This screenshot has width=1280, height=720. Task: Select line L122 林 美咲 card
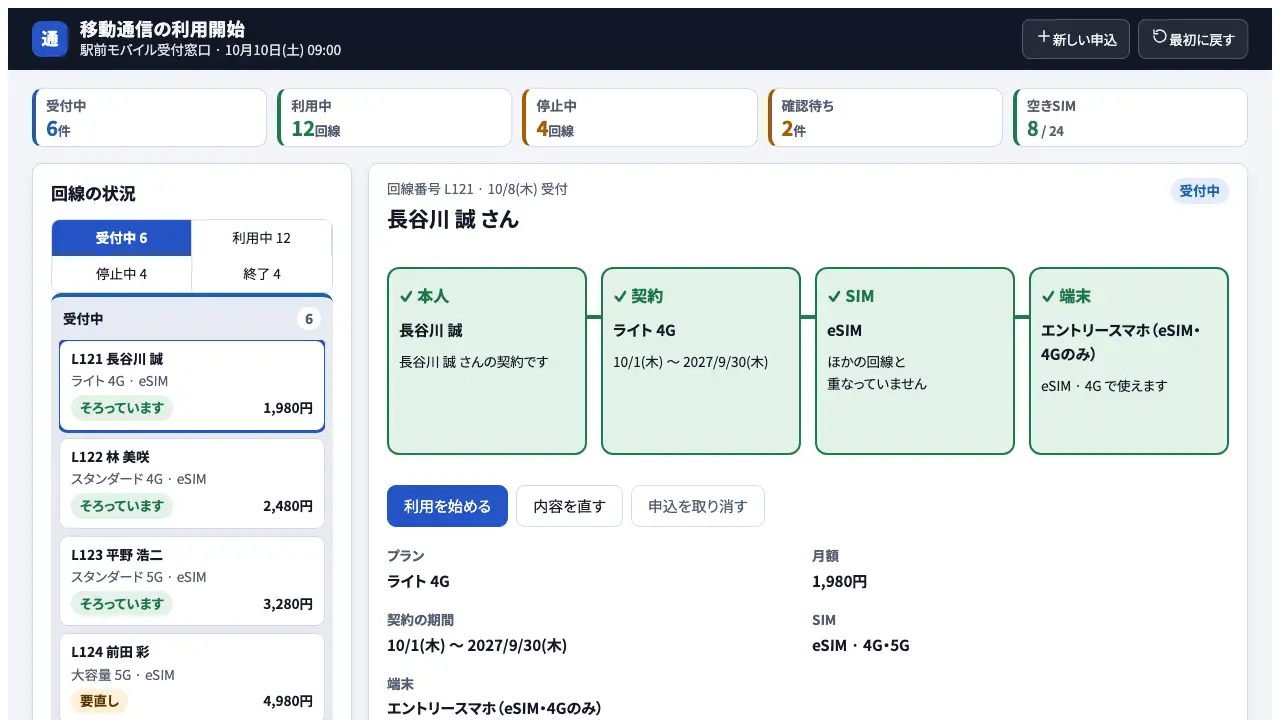pyautogui.click(x=192, y=484)
